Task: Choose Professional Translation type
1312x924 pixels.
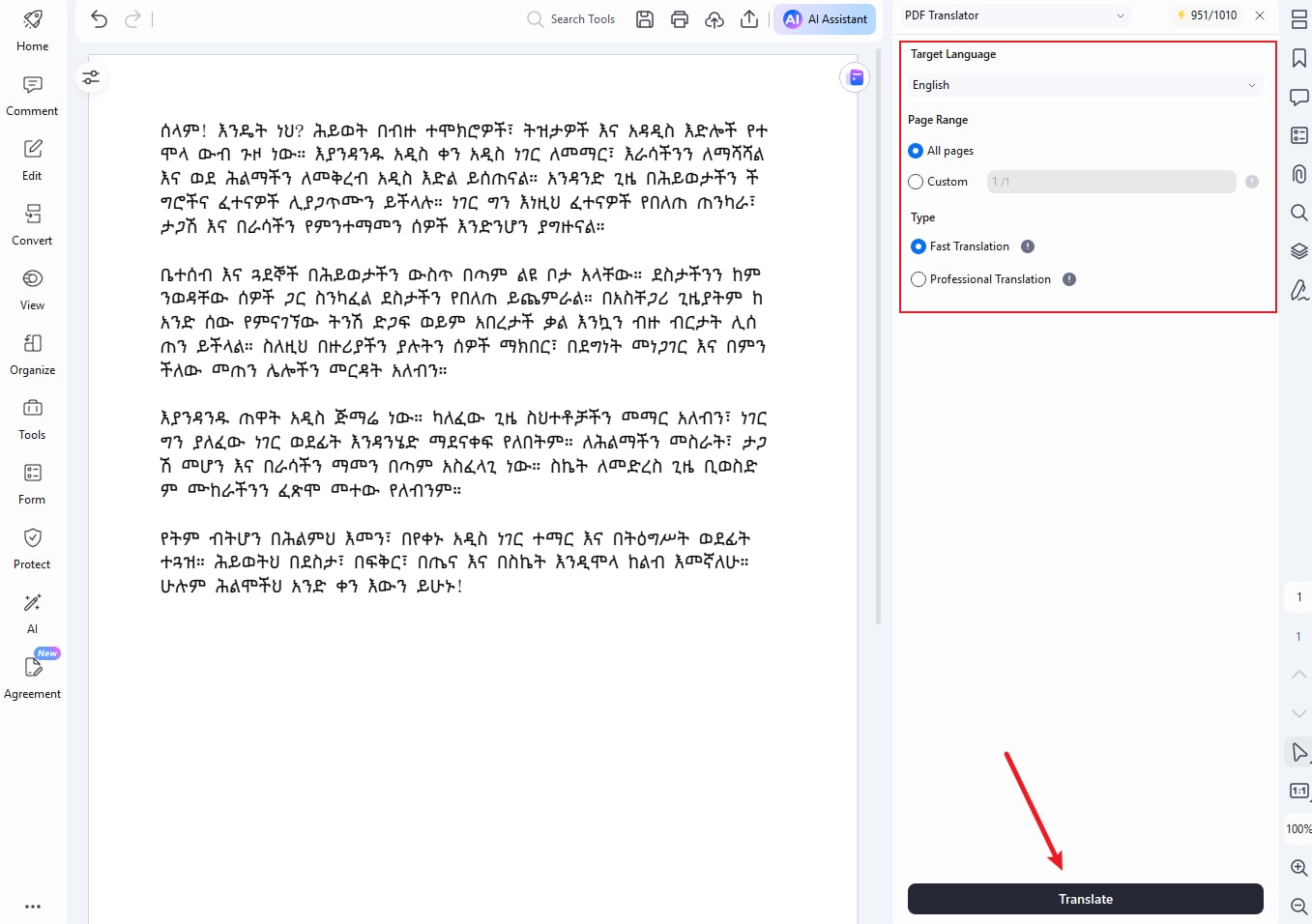Action: coord(918,279)
